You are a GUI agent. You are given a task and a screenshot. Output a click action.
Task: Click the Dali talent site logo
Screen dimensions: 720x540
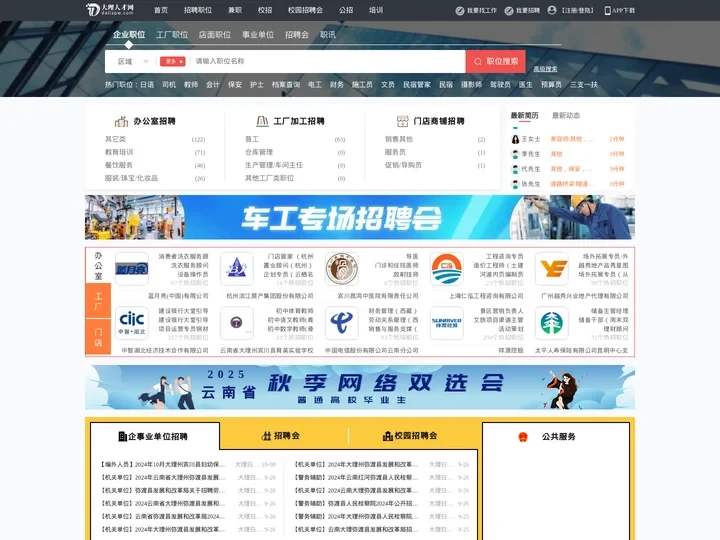tap(110, 10)
